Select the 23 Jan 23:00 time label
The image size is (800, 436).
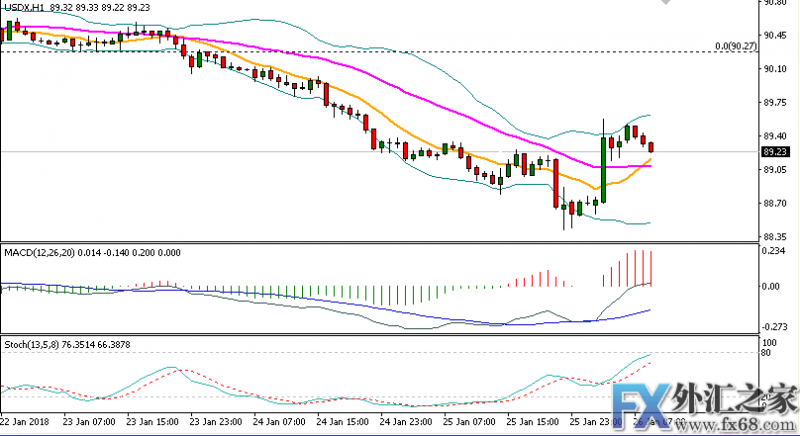[x=216, y=422]
